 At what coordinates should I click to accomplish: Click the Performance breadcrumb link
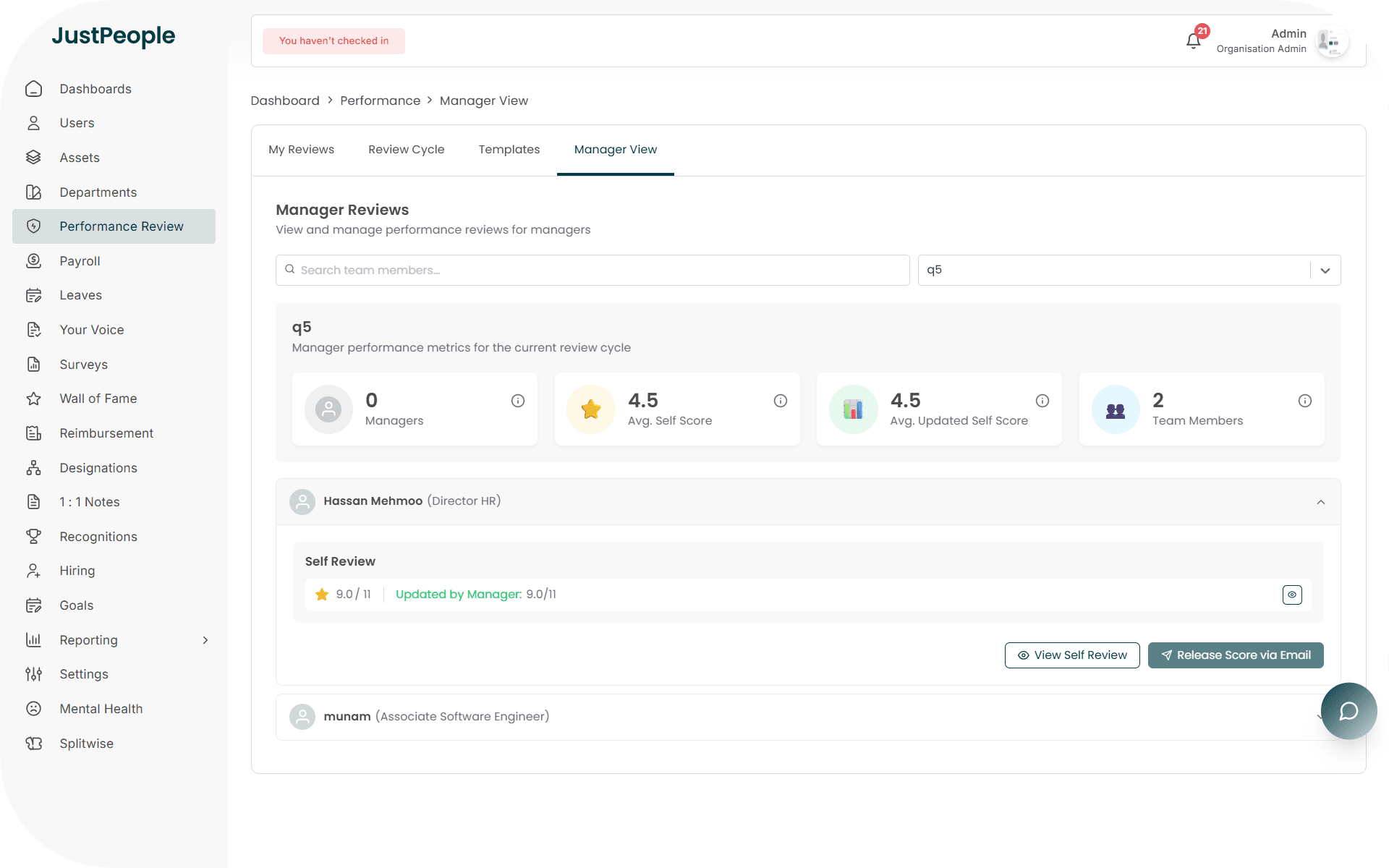(380, 101)
